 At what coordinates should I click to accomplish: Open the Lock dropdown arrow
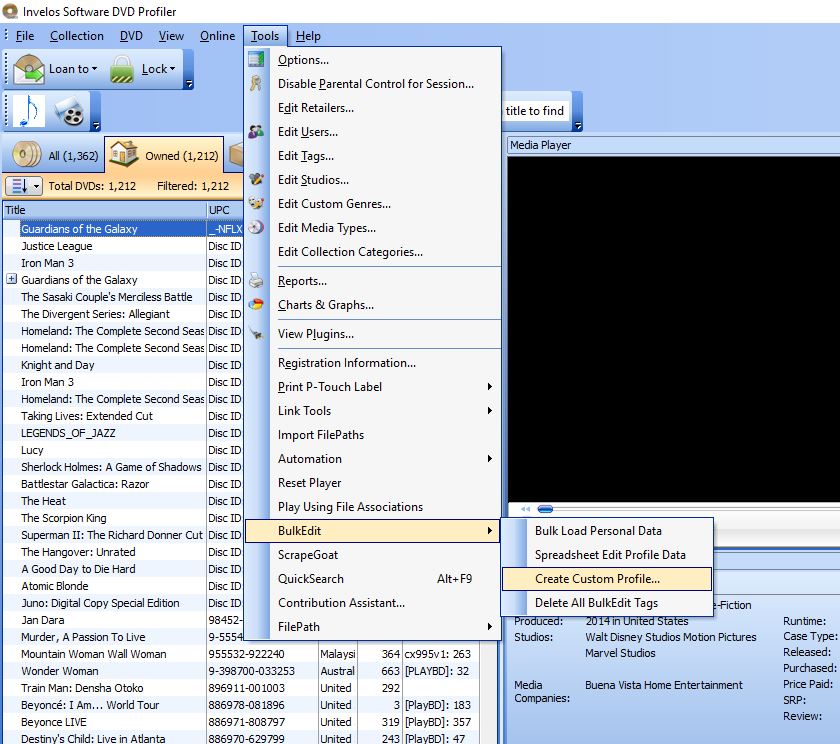click(x=172, y=69)
